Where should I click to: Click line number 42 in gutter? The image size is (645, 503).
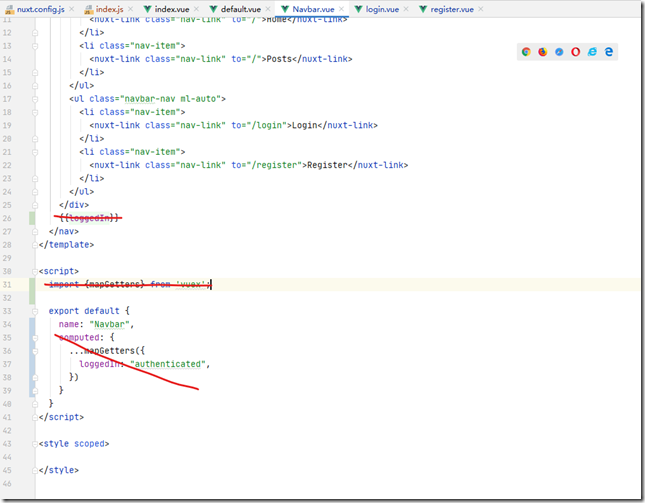click(7, 431)
